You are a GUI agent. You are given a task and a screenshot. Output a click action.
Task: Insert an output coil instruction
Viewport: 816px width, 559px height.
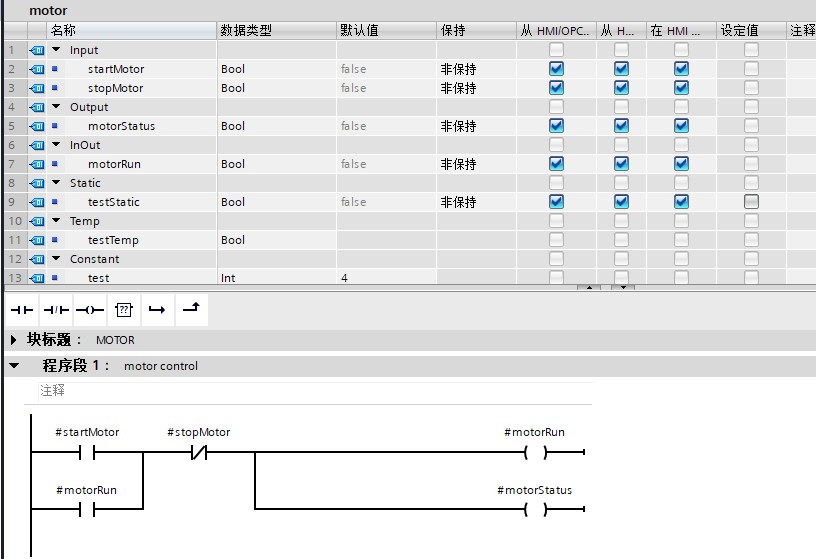pyautogui.click(x=90, y=310)
